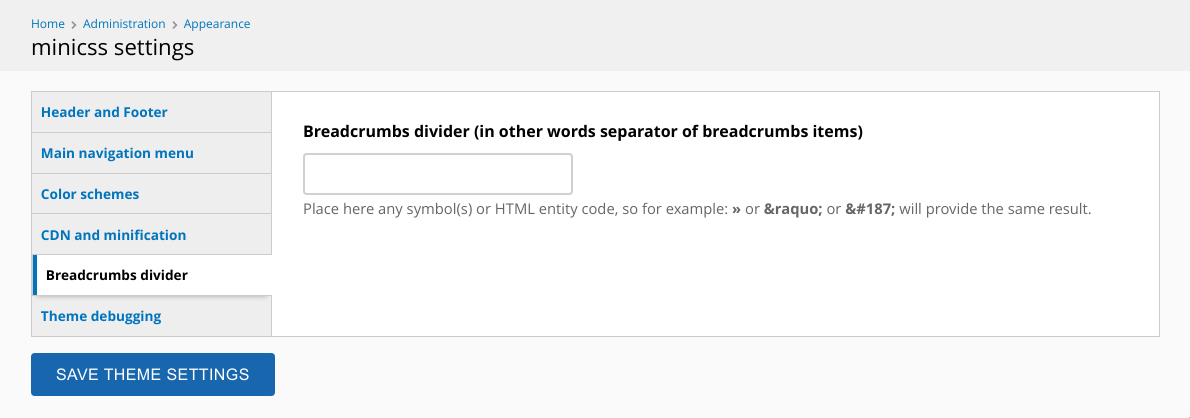Viewport: 1190px width, 418px height.
Task: Click the blue active-tab indicator bar
Action: (34, 275)
